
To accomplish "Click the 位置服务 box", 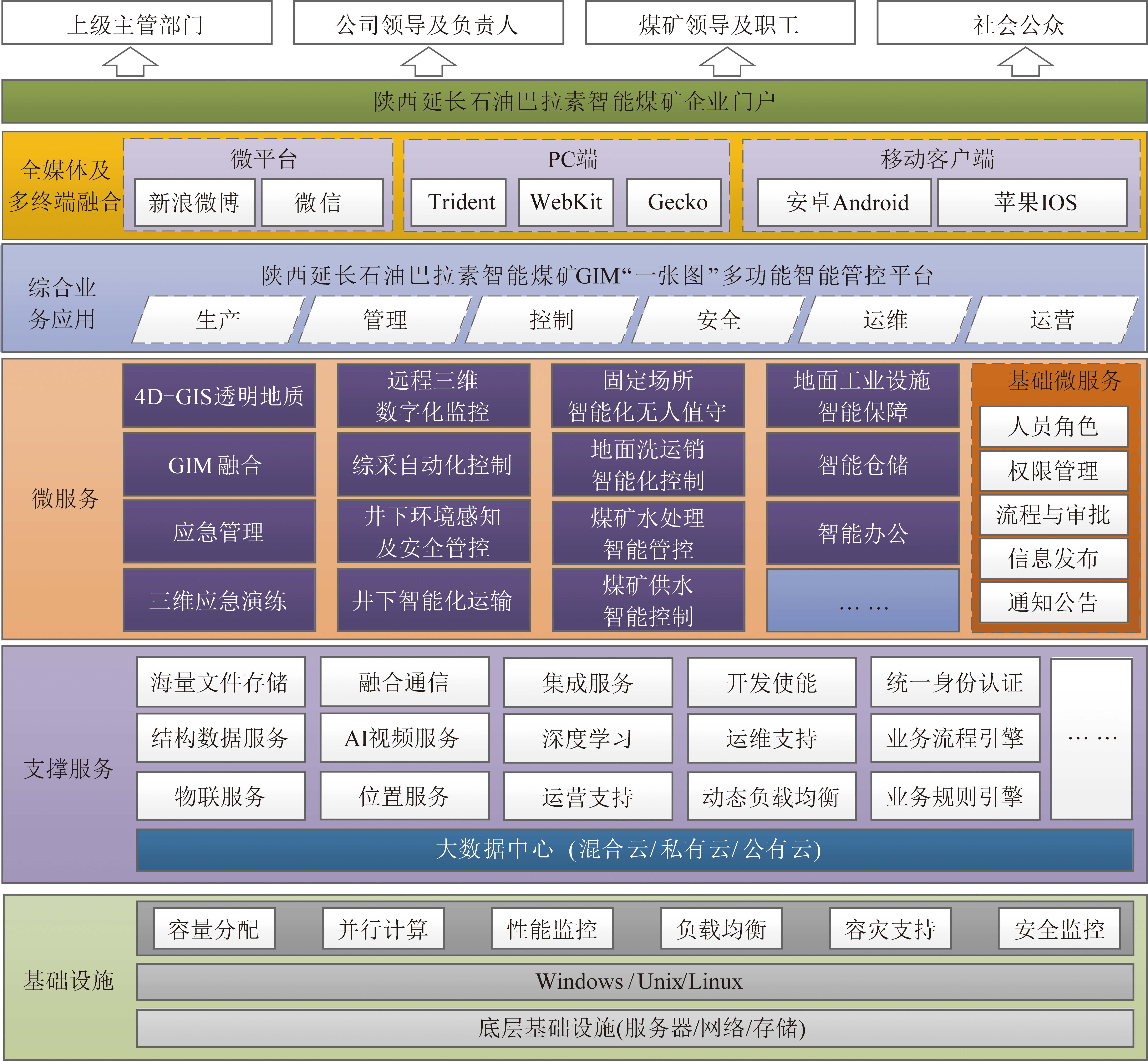I will (x=405, y=796).
